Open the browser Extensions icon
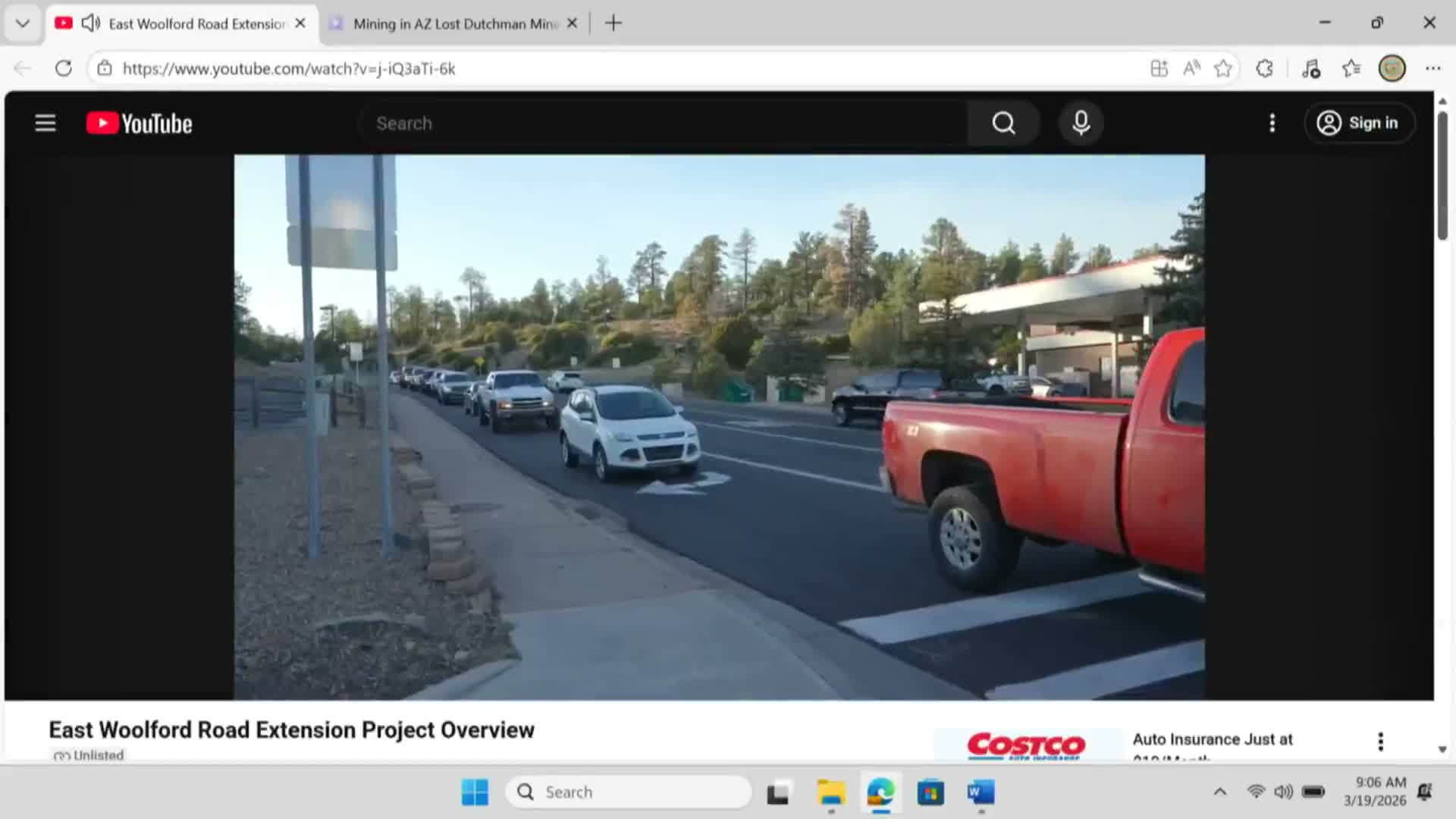The height and width of the screenshot is (819, 1456). (1264, 68)
